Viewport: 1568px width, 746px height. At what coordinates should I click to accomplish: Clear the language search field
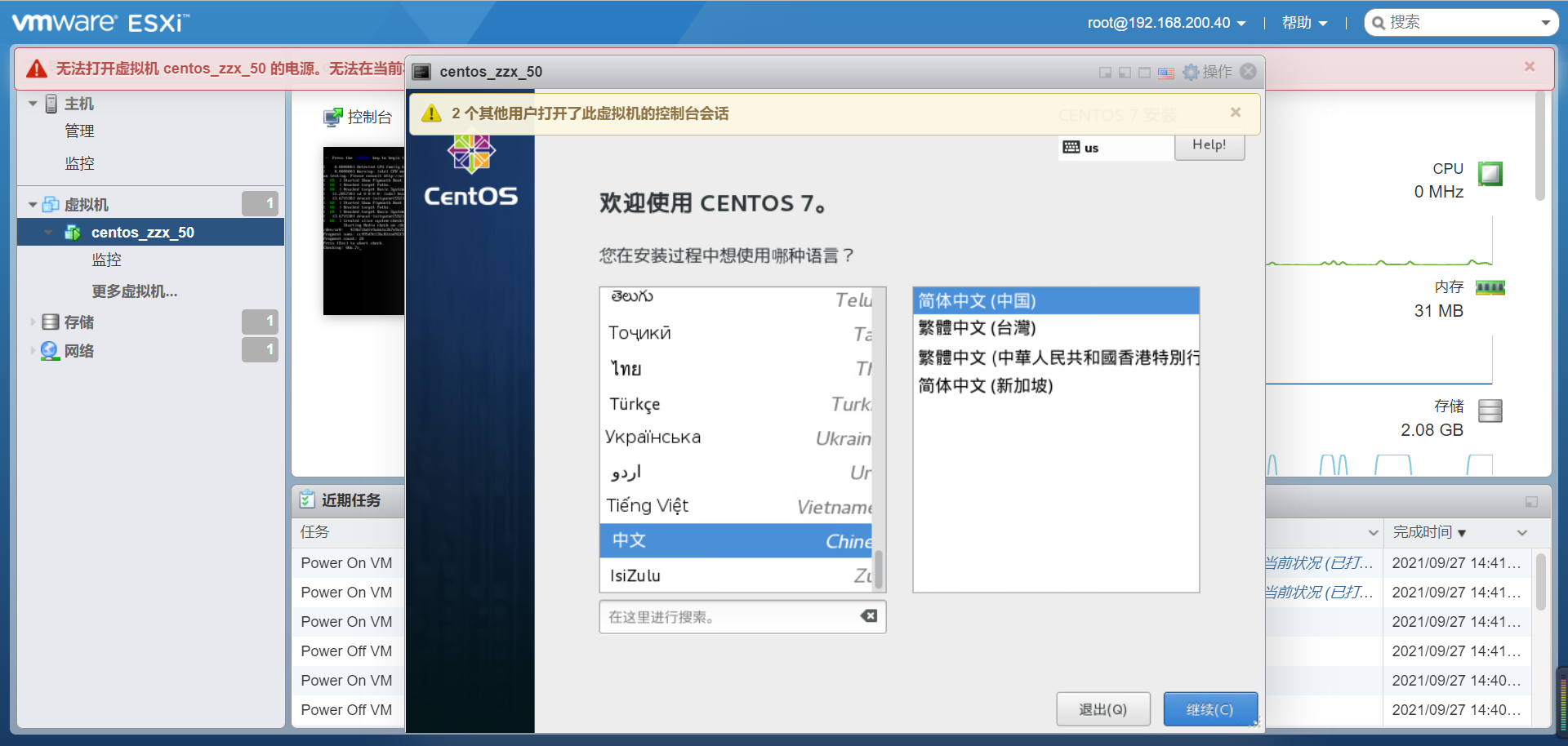click(x=869, y=616)
